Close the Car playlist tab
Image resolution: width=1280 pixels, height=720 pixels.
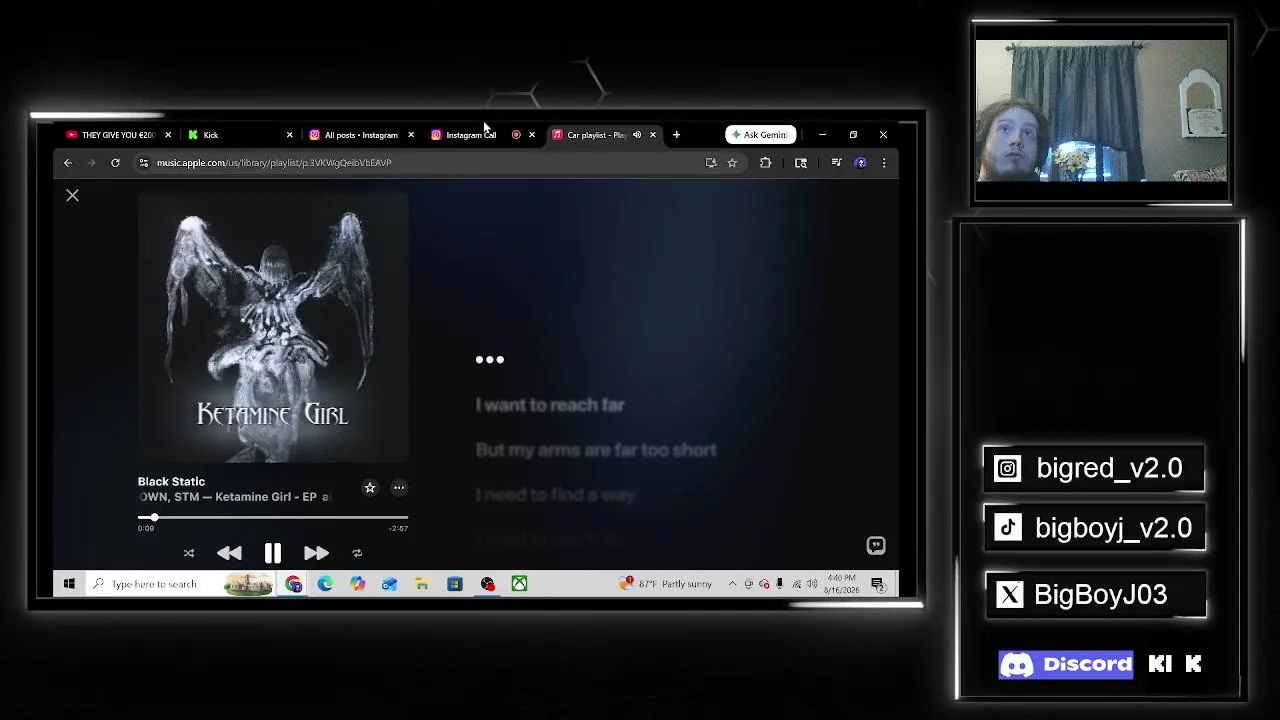(653, 135)
